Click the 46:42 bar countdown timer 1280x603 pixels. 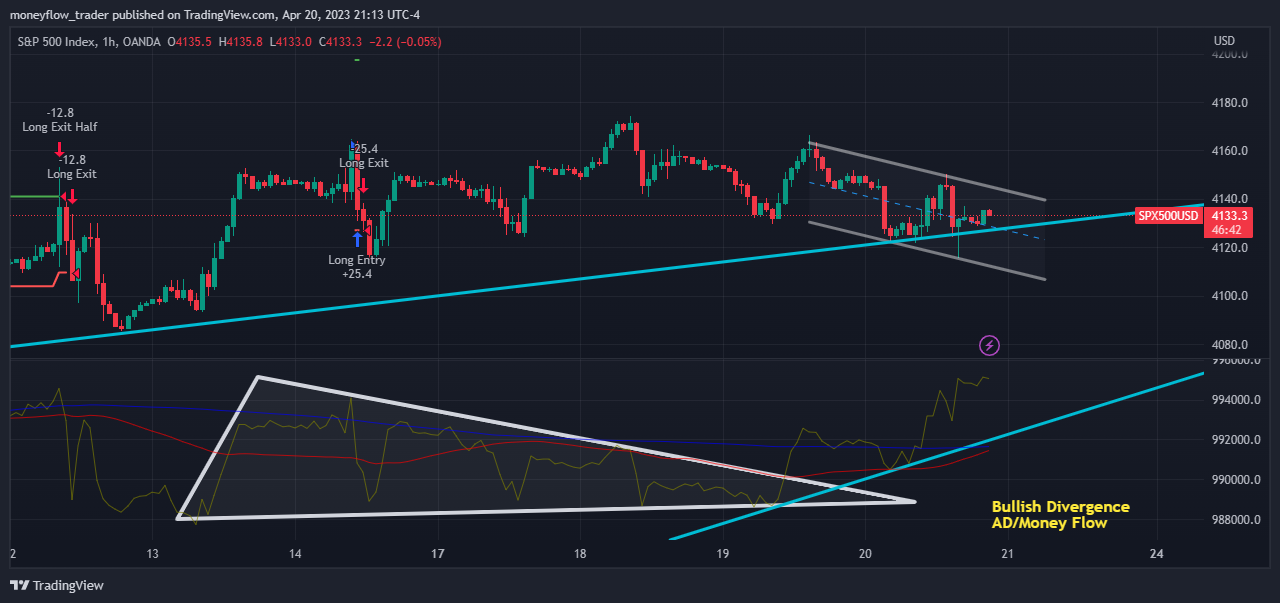1226,230
